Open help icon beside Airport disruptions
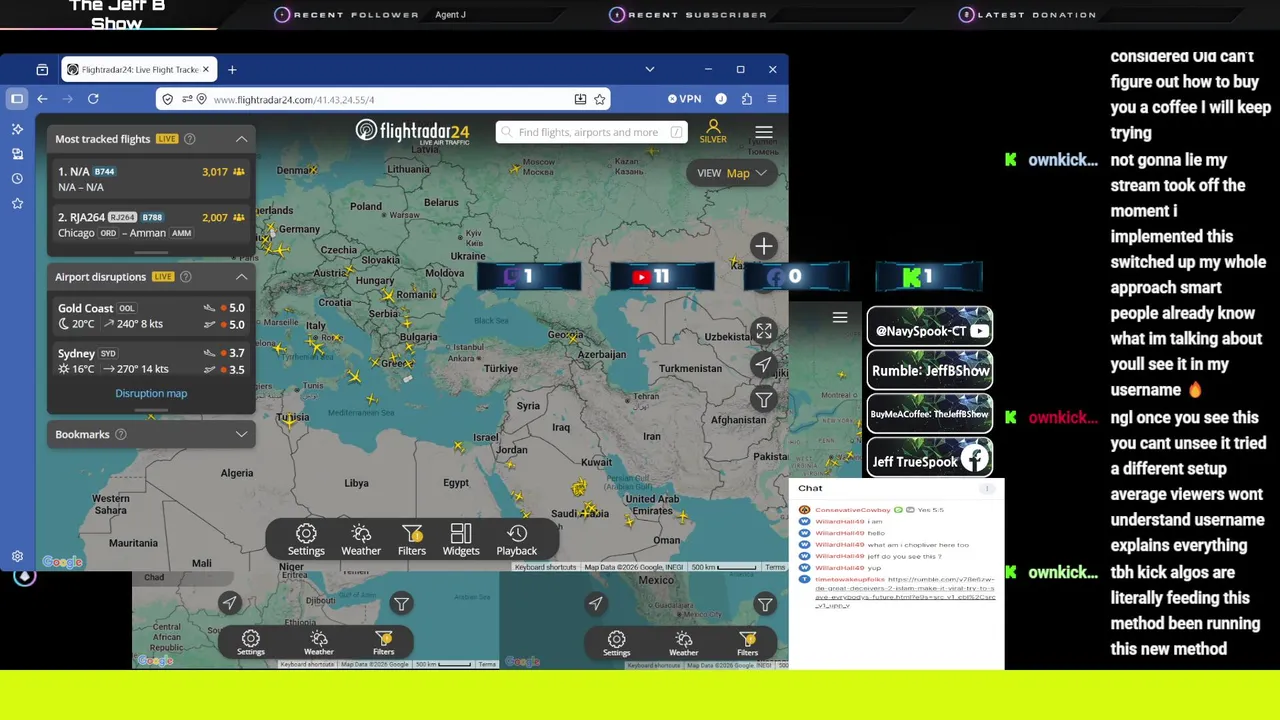1280x720 pixels. pyautogui.click(x=186, y=277)
